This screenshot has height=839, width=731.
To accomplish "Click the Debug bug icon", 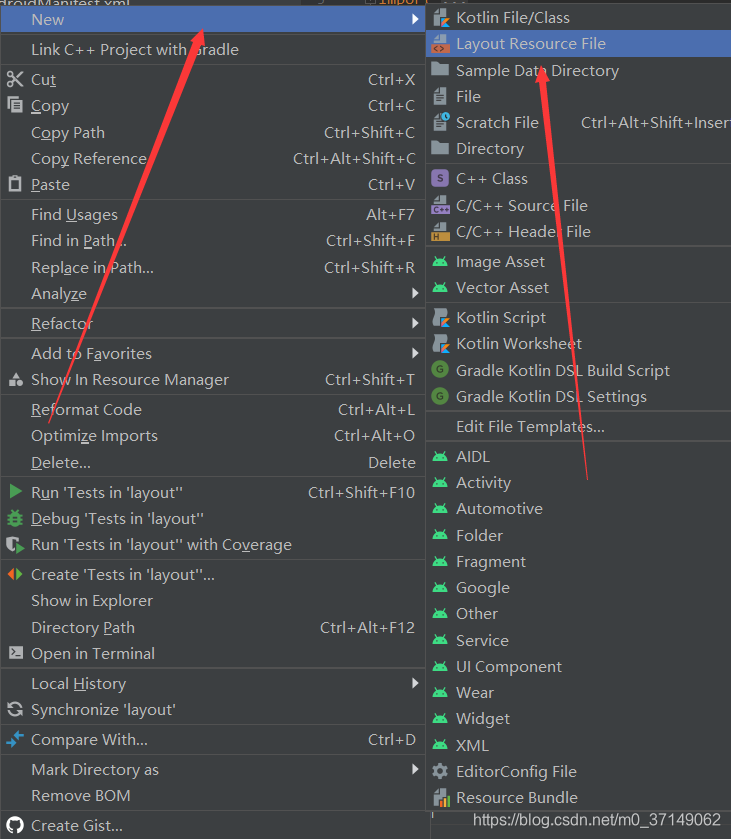I will point(15,518).
